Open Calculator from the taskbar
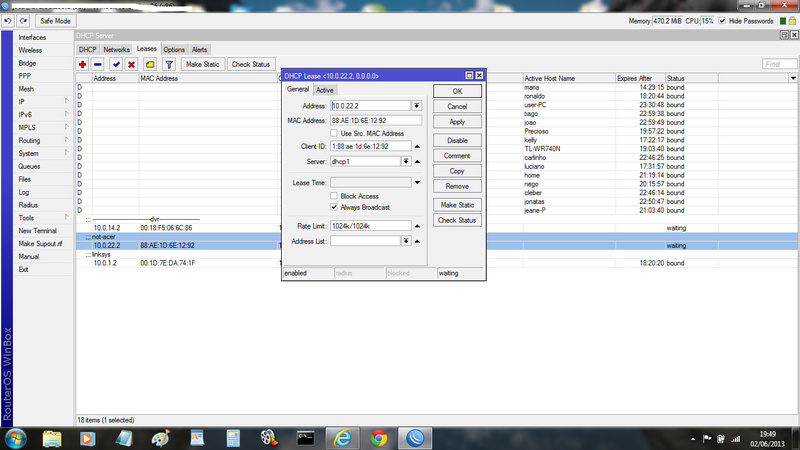This screenshot has width=800, height=450. [x=233, y=438]
